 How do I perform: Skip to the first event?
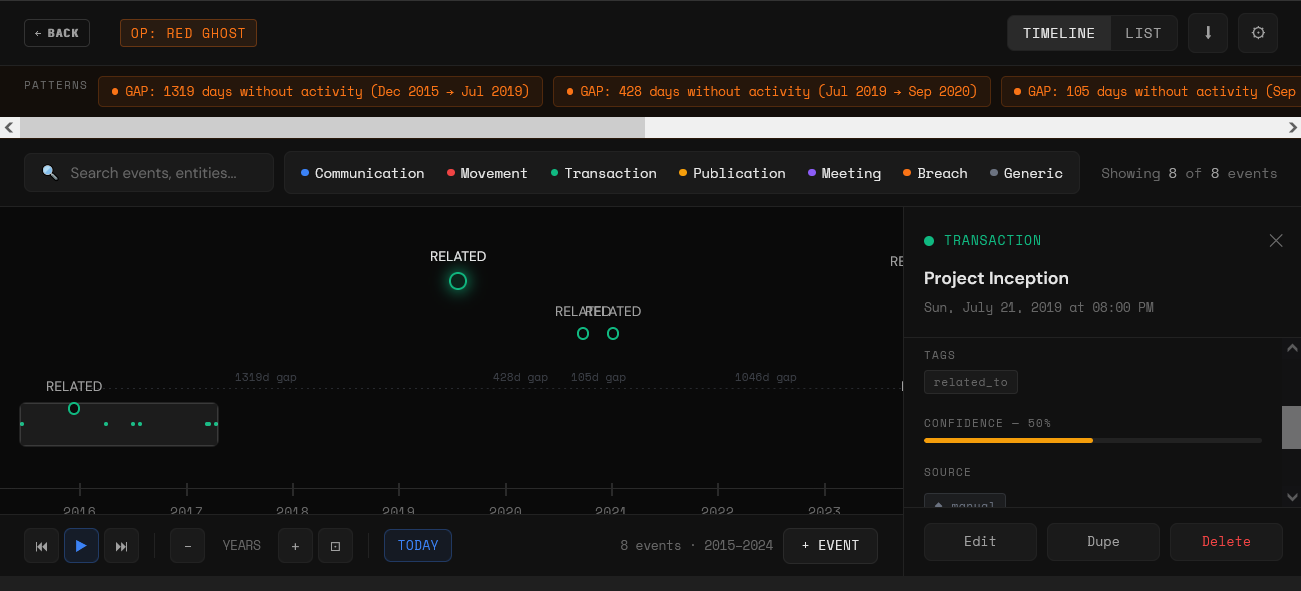(x=42, y=546)
